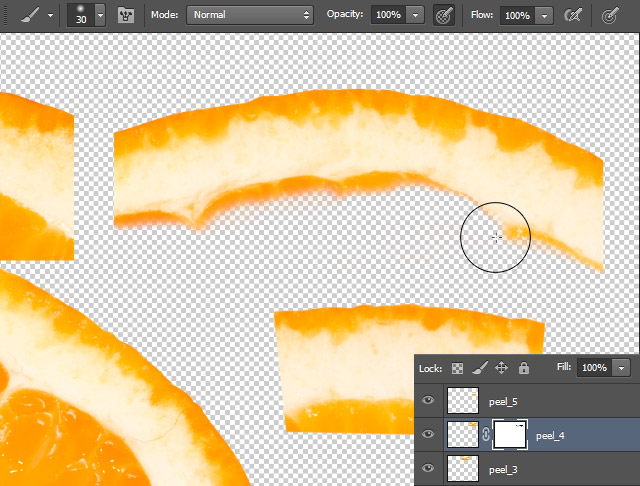Expand the tool preset dropdown arrow
640x486 pixels.
tap(50, 16)
